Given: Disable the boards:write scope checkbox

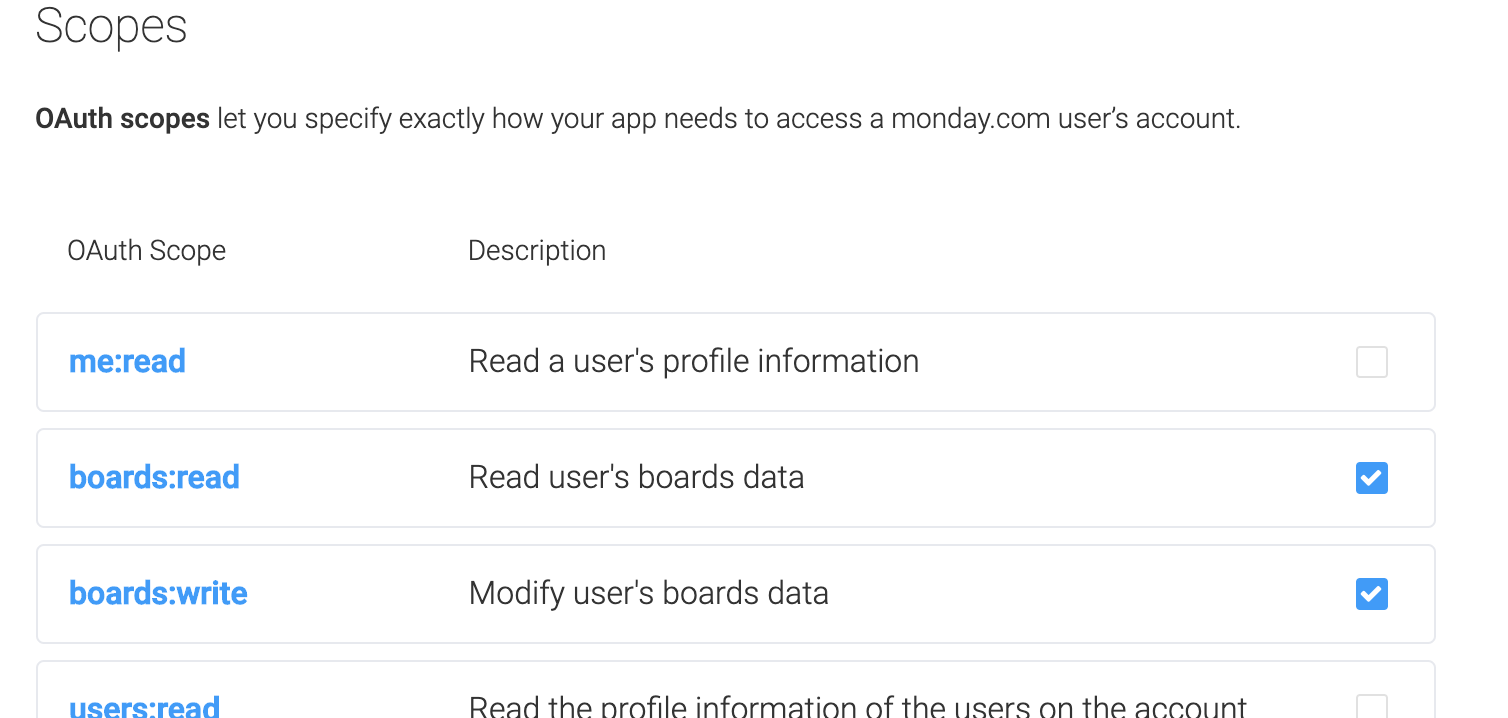Looking at the screenshot, I should pos(1371,594).
